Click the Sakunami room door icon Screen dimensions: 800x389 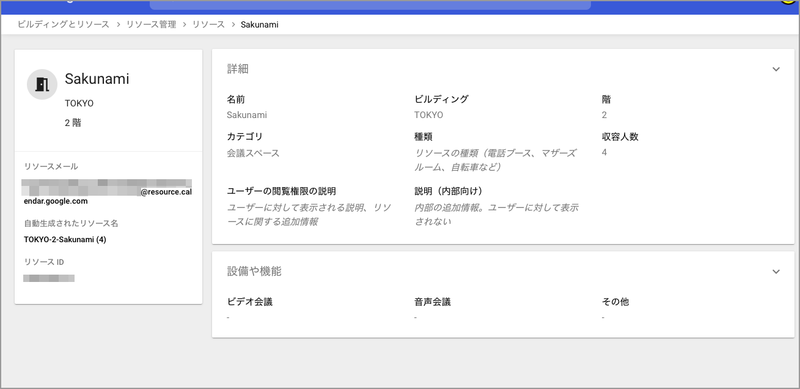click(42, 84)
